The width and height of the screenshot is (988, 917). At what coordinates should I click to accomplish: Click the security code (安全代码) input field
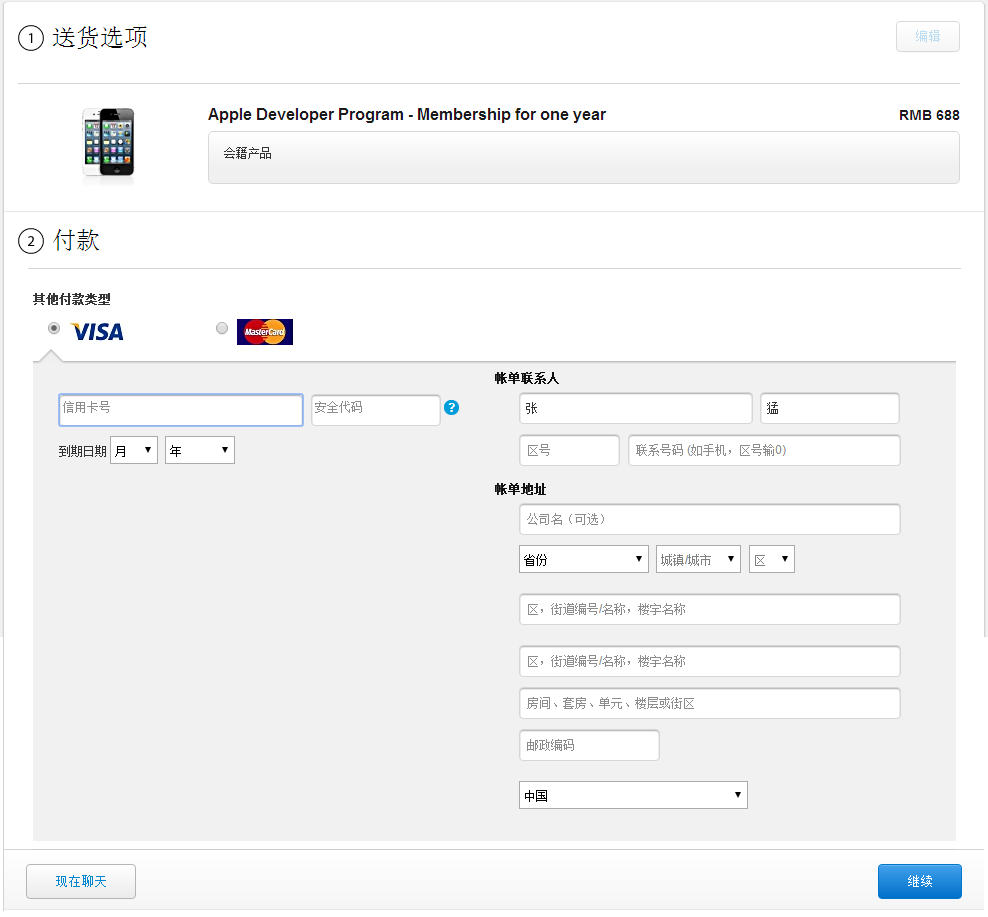point(376,410)
